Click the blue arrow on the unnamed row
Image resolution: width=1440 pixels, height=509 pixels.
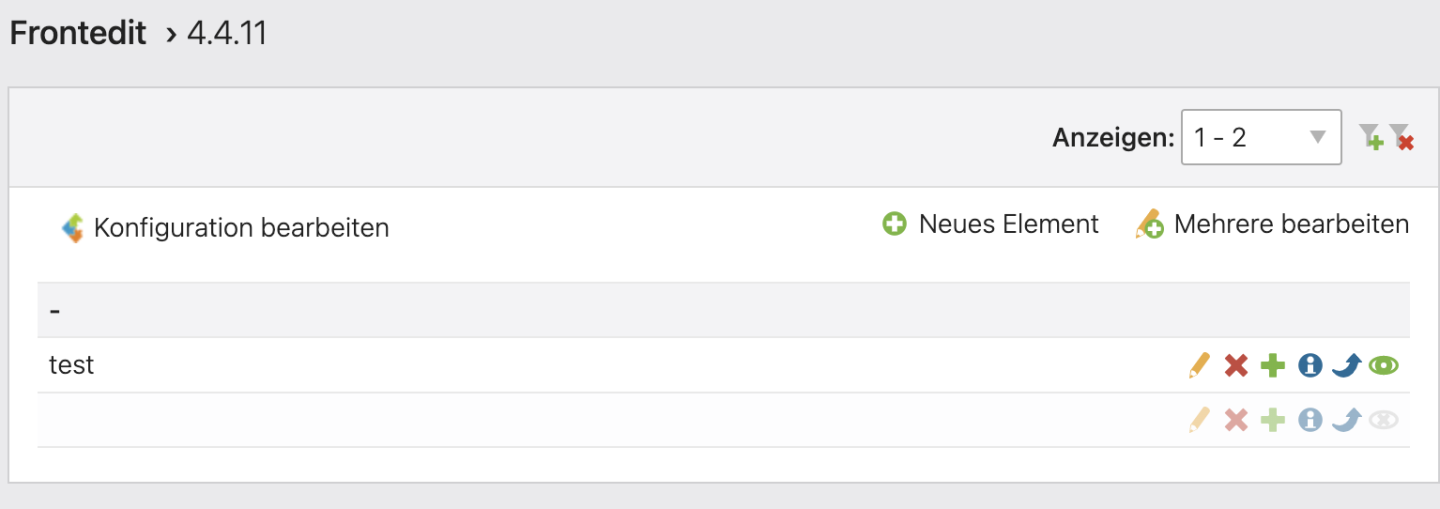(x=1346, y=420)
